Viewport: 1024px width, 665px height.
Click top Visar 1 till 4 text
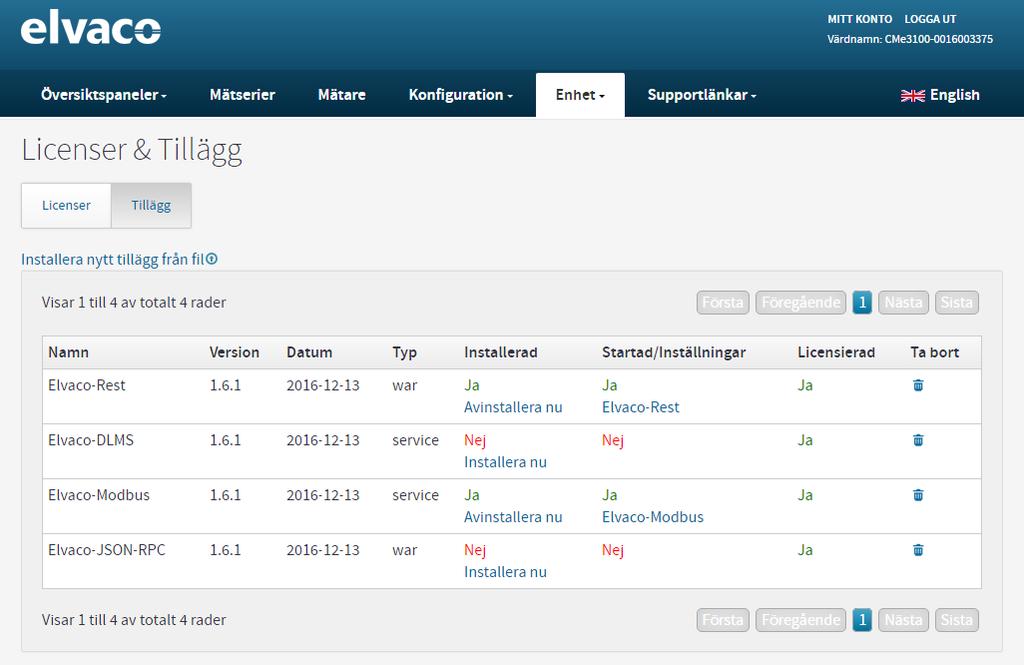[x=134, y=302]
